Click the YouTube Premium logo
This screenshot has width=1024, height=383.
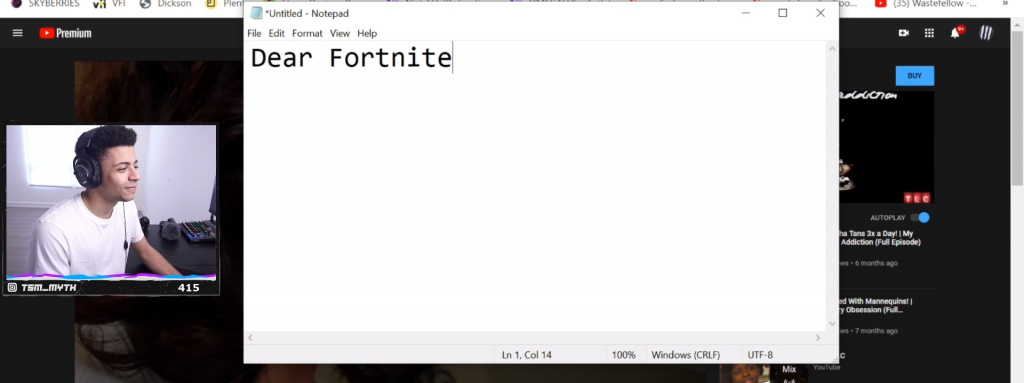pyautogui.click(x=65, y=33)
